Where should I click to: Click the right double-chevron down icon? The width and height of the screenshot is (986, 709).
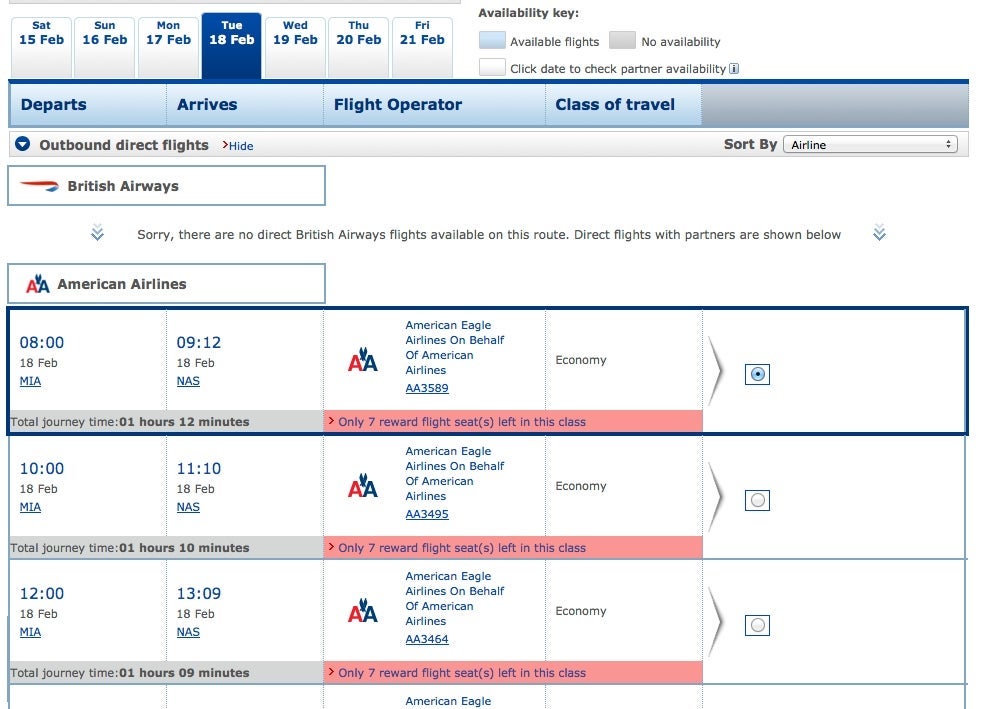point(880,233)
